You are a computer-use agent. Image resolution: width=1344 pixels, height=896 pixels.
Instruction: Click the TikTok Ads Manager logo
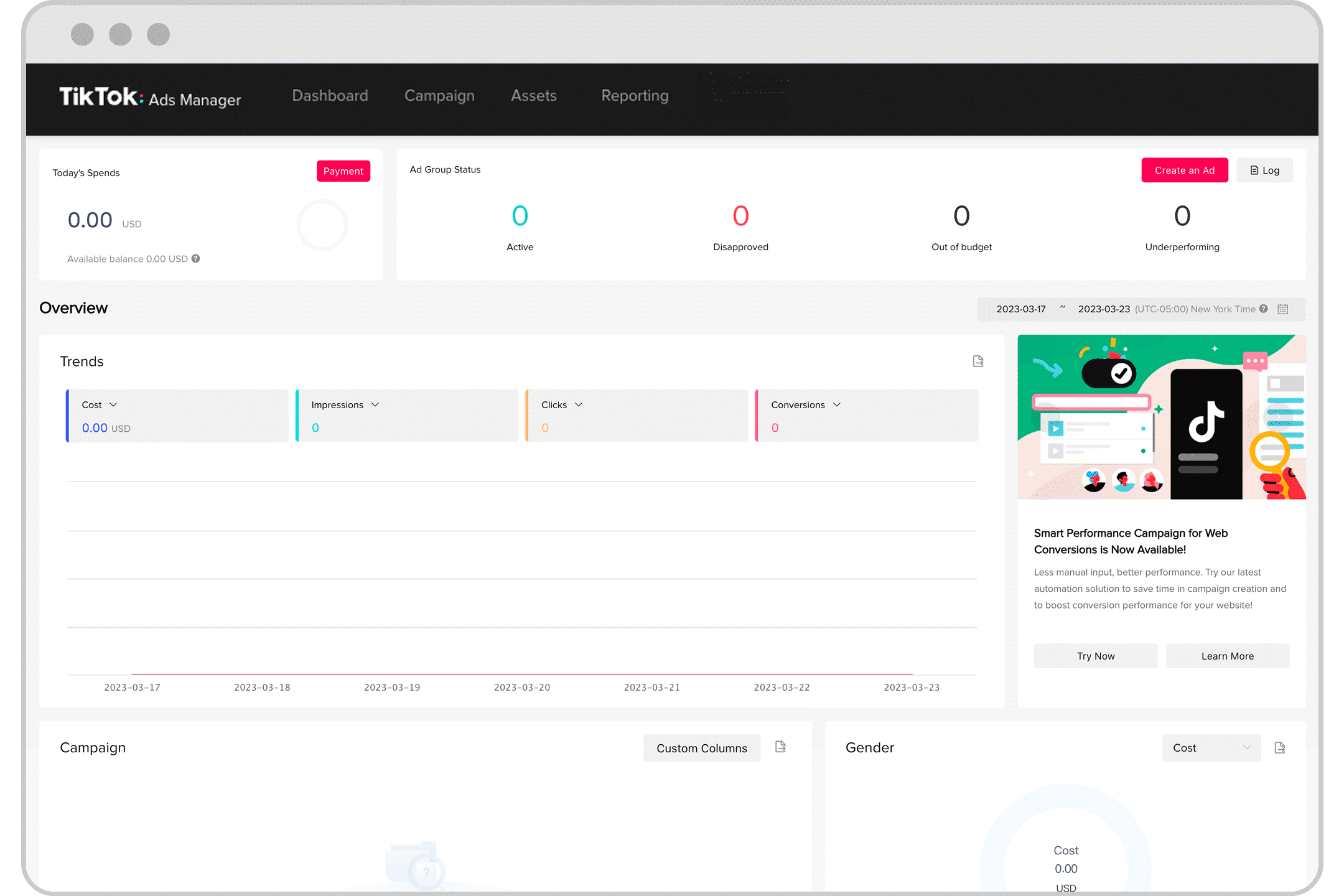click(x=150, y=97)
